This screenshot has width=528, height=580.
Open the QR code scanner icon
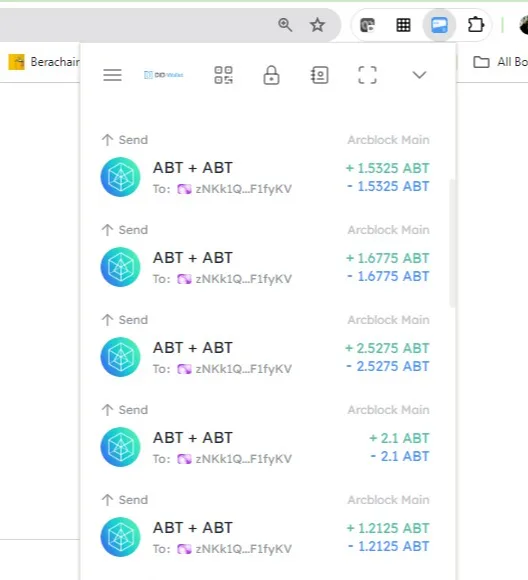click(x=223, y=75)
